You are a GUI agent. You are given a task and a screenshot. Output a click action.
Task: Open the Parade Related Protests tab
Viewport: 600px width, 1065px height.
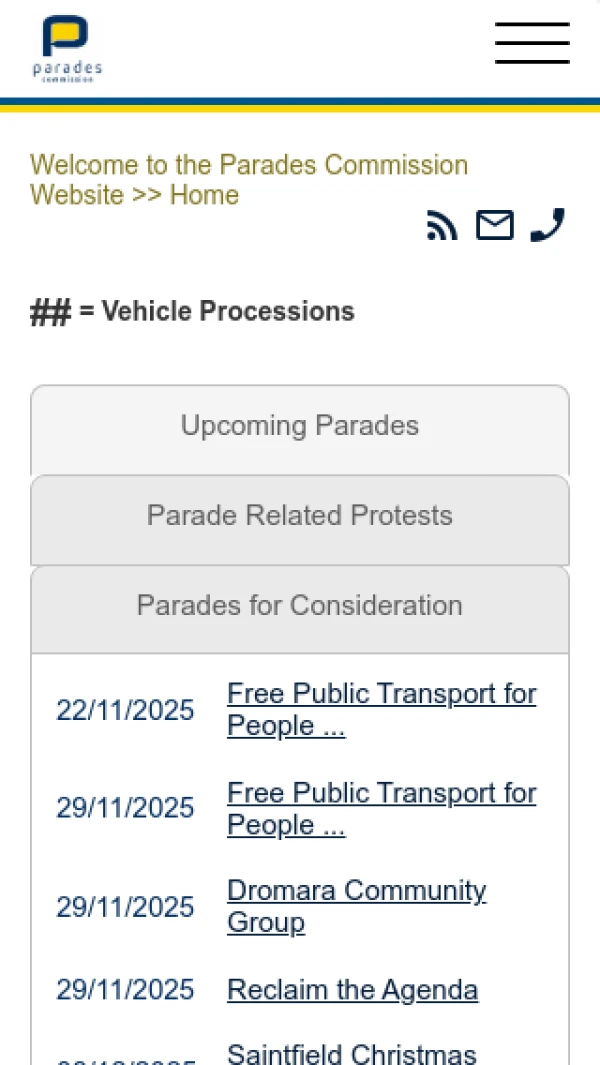click(x=300, y=516)
